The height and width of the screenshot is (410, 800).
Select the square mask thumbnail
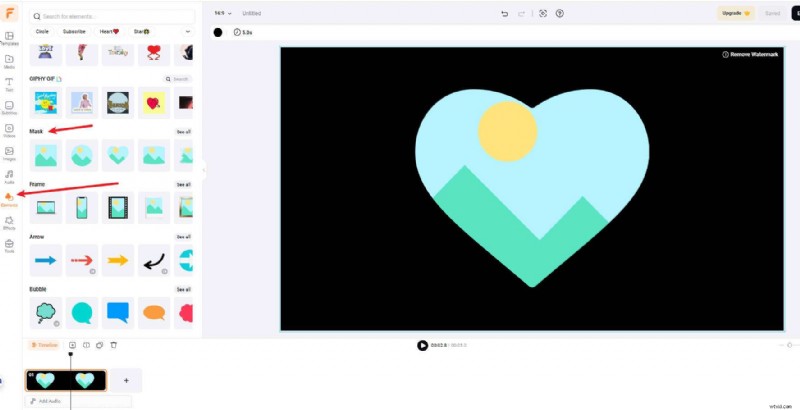click(x=46, y=156)
